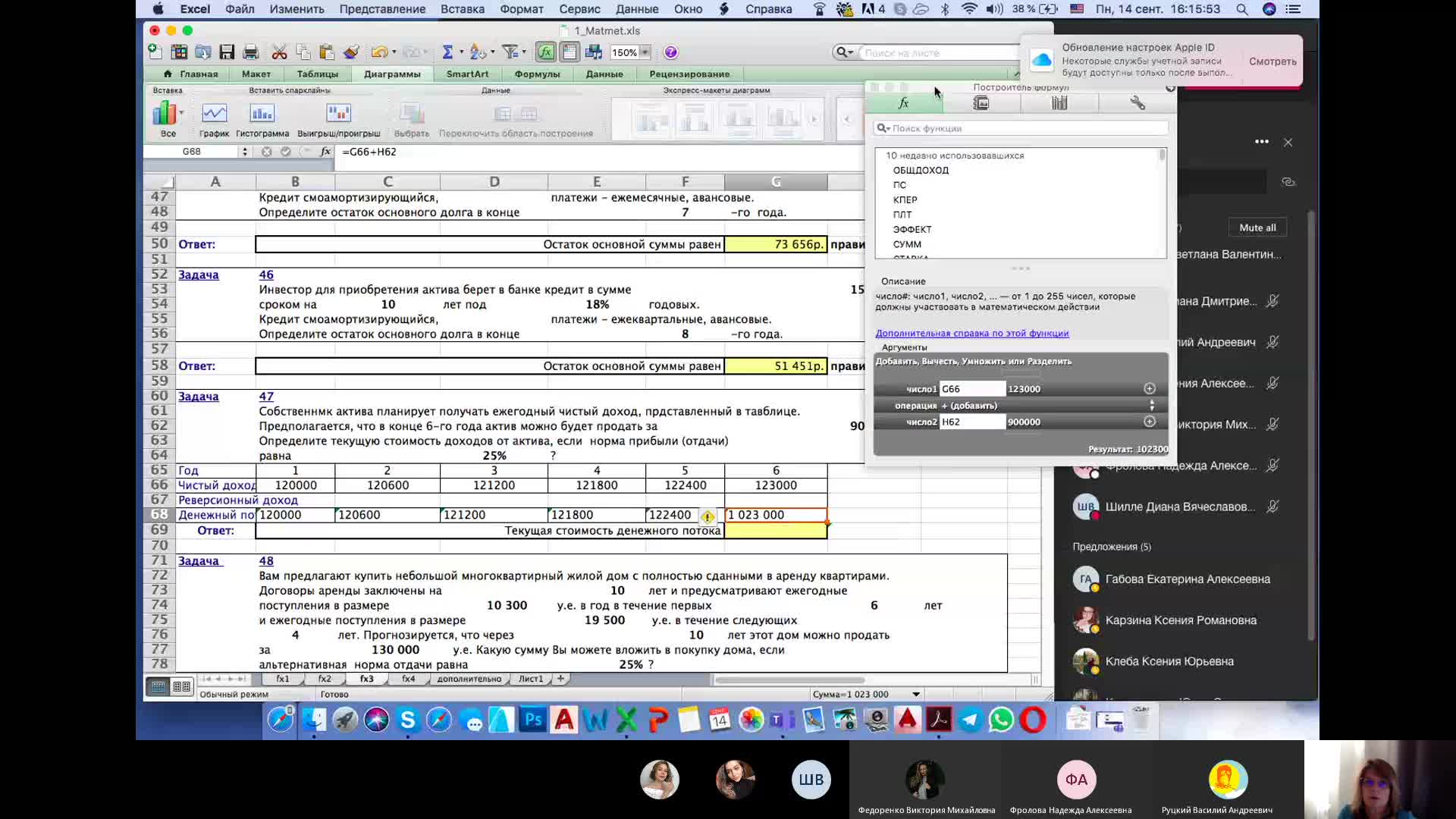1456x819 pixels.
Task: Switch to the fx4 sheet tab
Action: click(x=408, y=679)
